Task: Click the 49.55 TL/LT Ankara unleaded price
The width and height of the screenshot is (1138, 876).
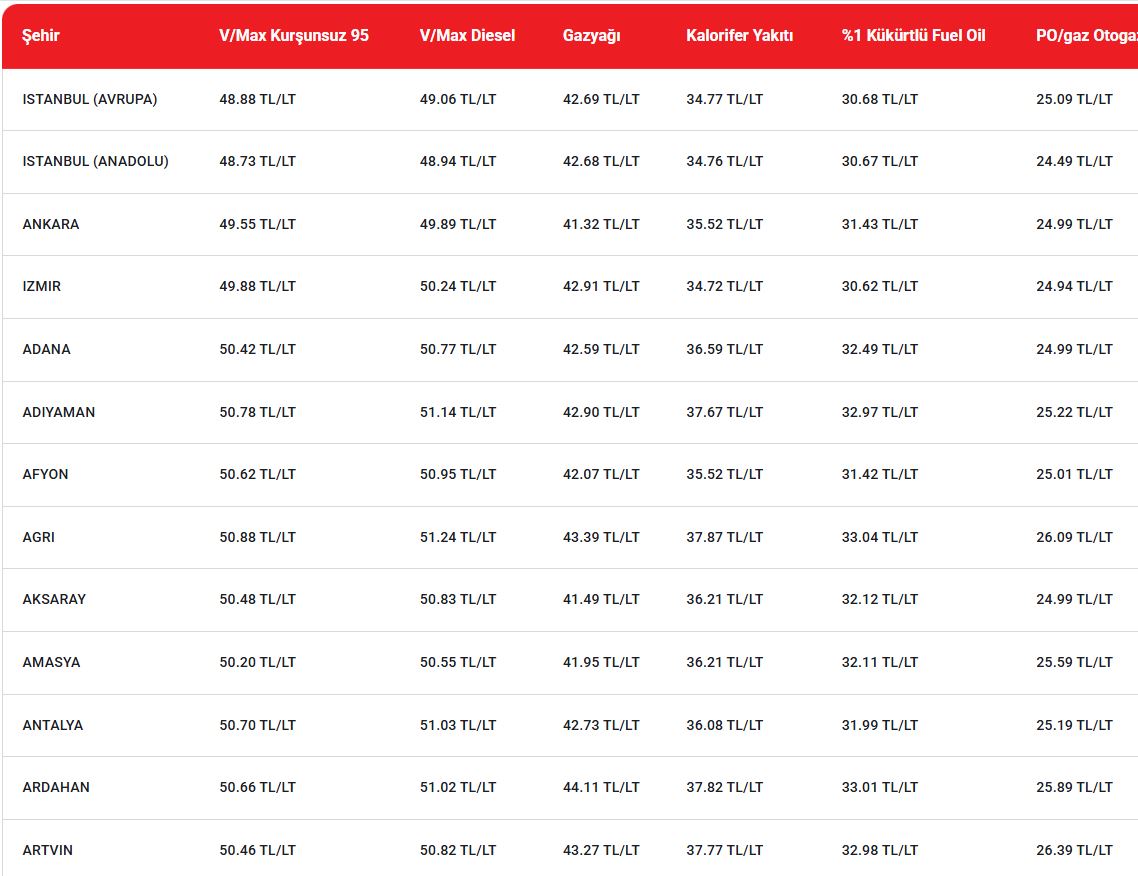Action: [x=258, y=224]
